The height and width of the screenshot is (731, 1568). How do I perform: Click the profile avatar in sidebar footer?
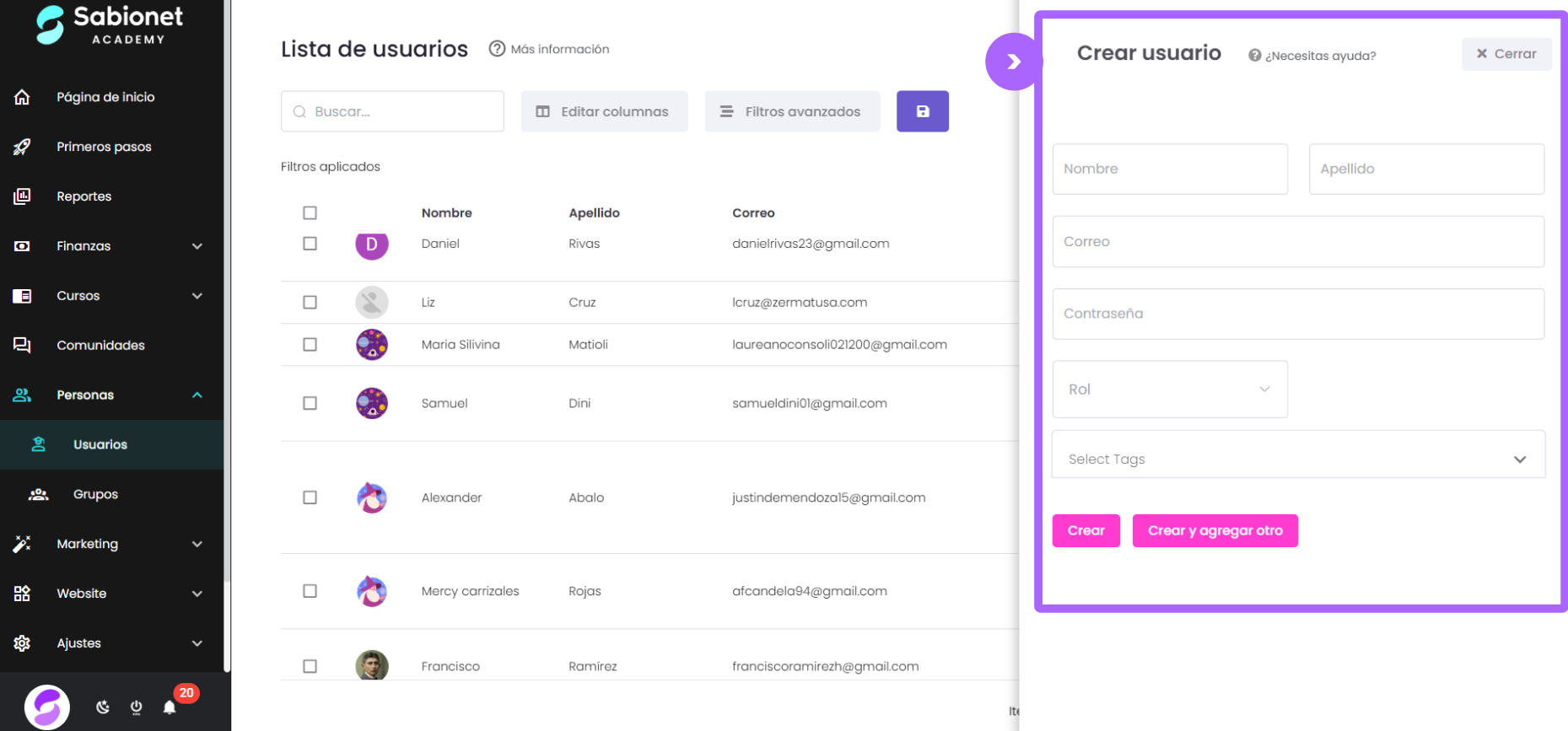pyautogui.click(x=47, y=707)
